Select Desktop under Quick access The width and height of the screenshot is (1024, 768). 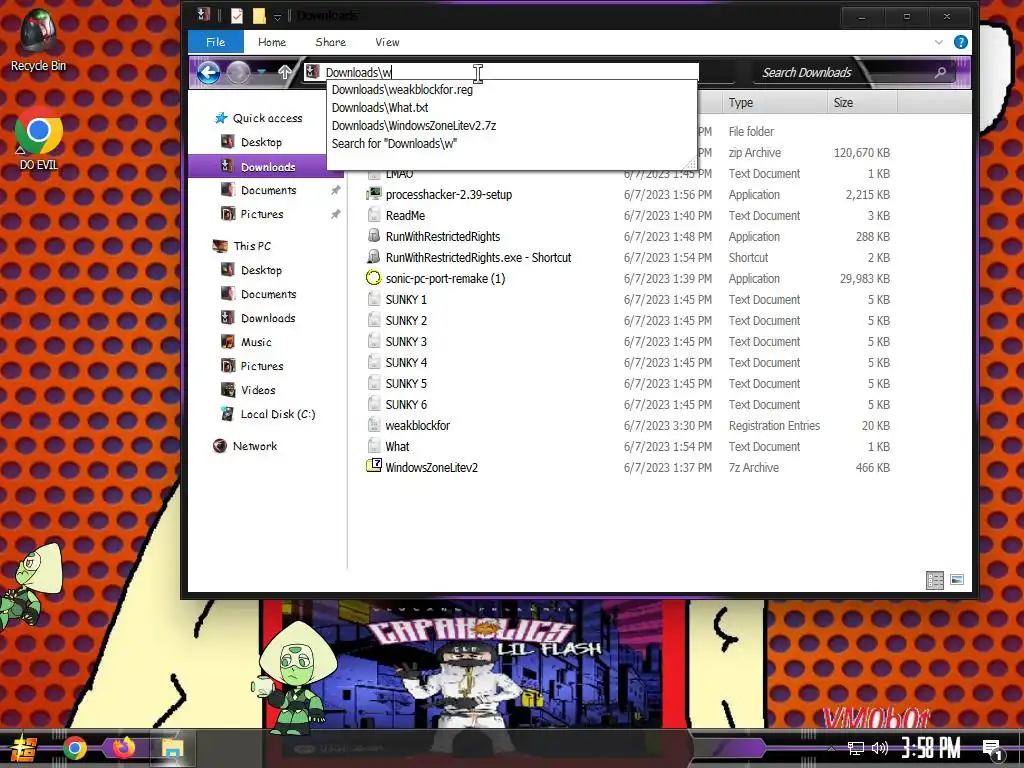pyautogui.click(x=261, y=142)
